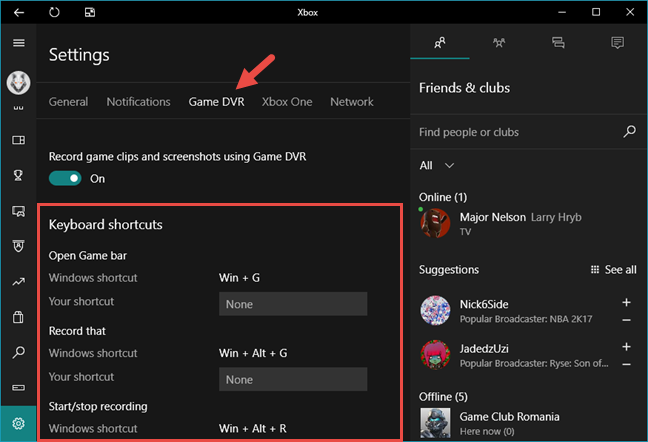Click the sidebar search magnifier icon
Viewport: 648px width, 442px height.
18,352
